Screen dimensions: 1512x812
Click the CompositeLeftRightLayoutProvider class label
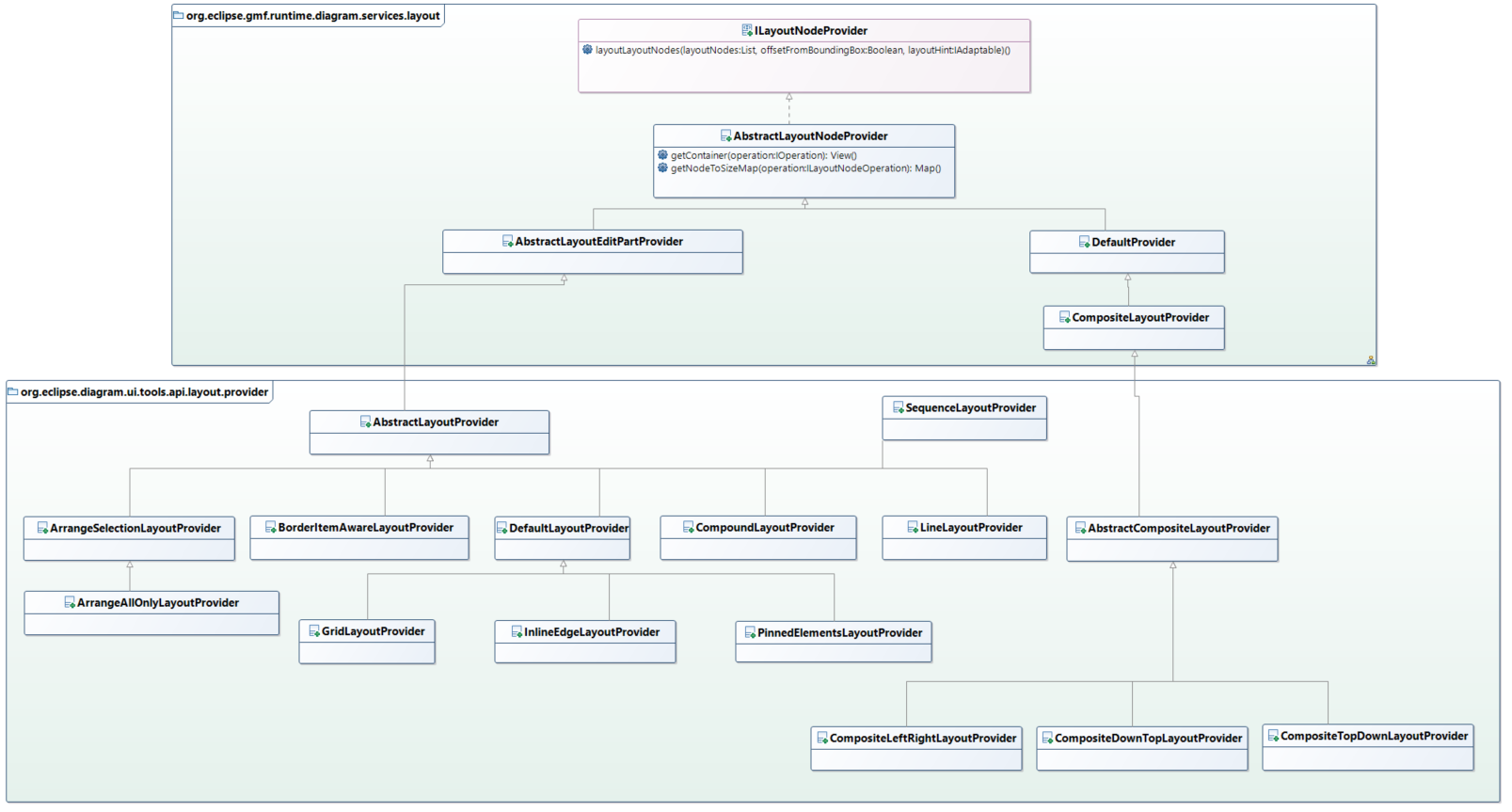[x=922, y=739]
